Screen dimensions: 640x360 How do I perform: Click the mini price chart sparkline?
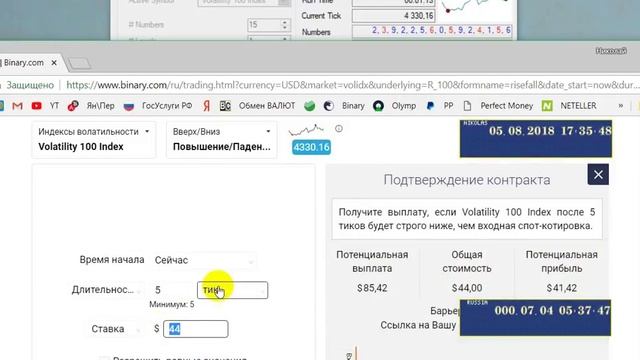click(306, 130)
